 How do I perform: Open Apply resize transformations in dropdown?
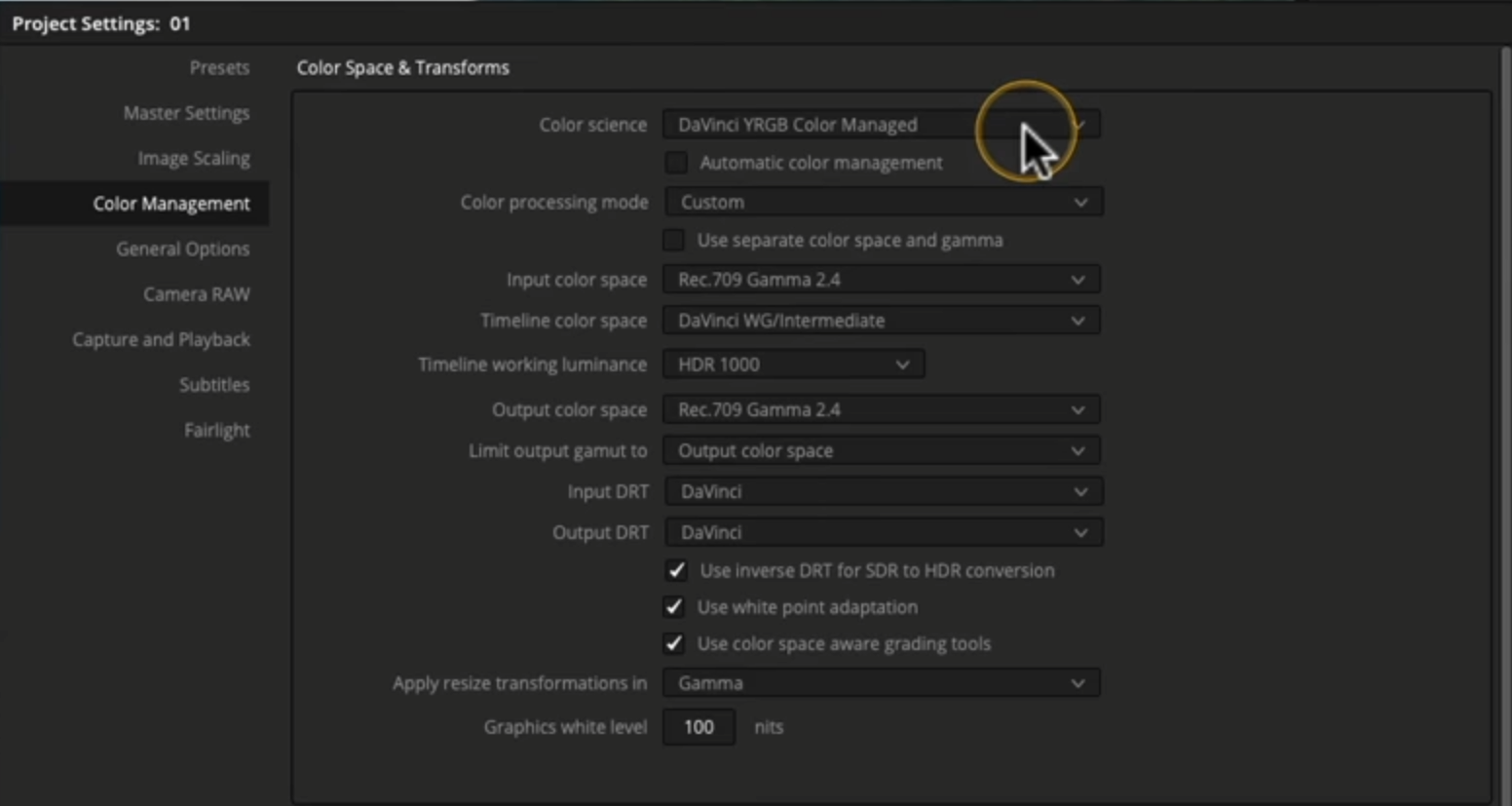[881, 683]
